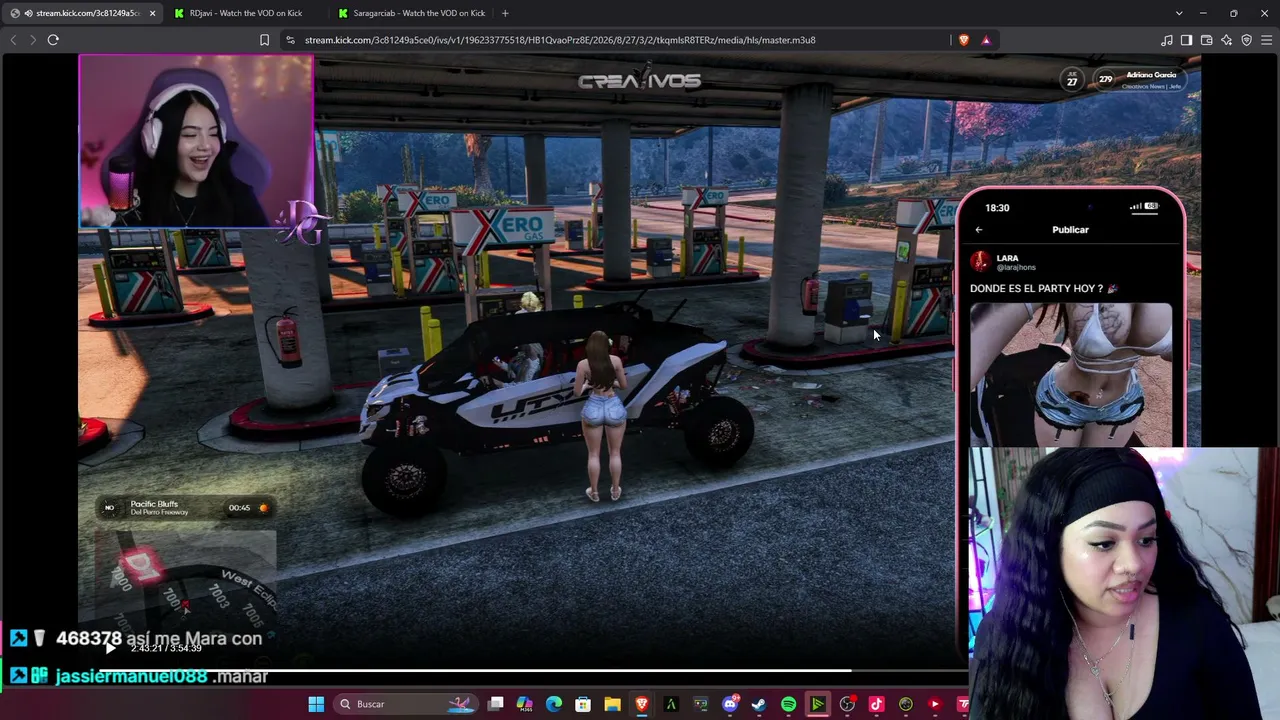1280x720 pixels.
Task: Click the Brave VPN shield icon
Action: [x=1247, y=40]
